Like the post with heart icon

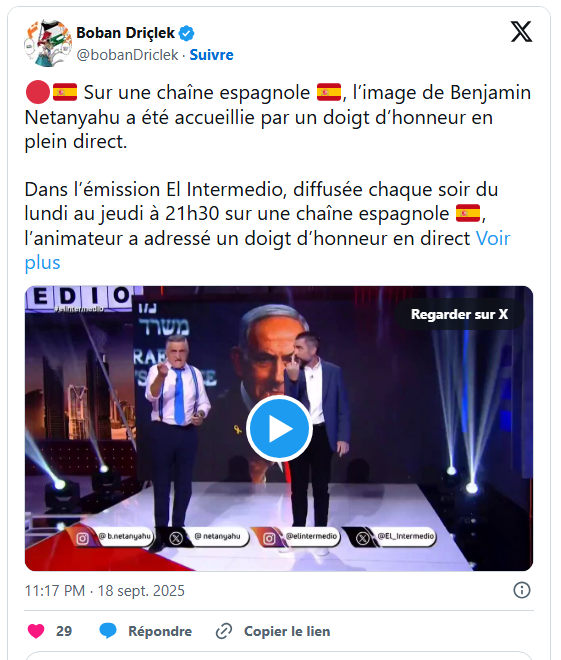(36, 631)
